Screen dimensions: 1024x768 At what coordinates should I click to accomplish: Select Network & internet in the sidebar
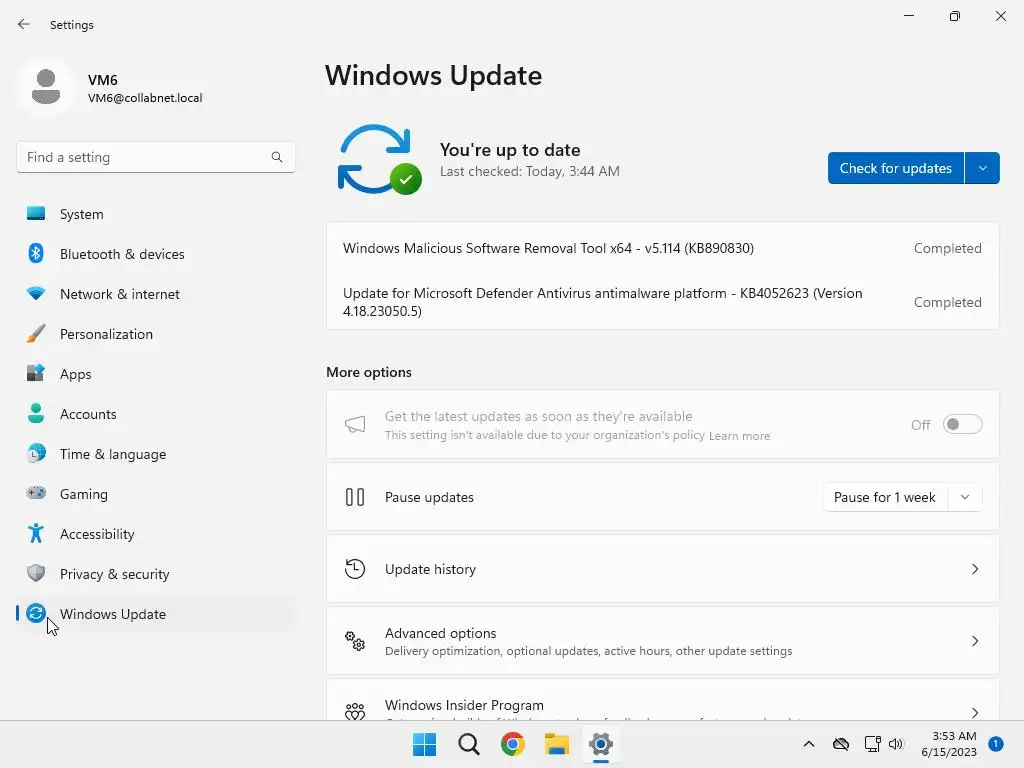155,294
